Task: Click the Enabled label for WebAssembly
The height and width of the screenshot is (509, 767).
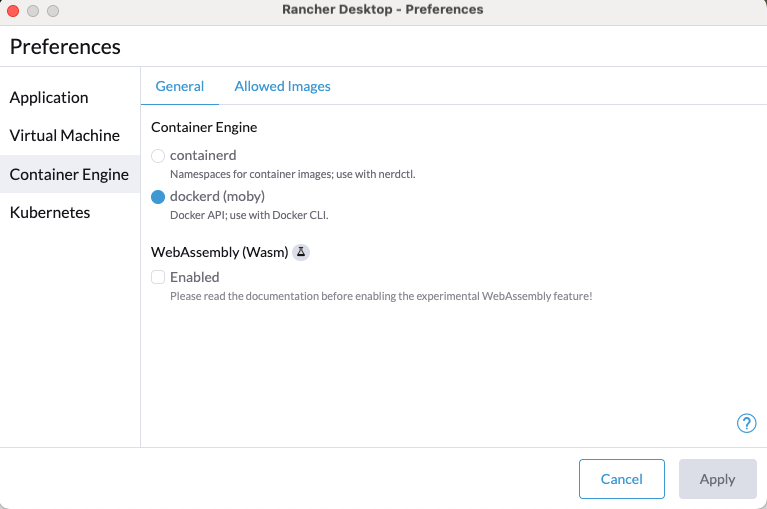Action: (194, 277)
